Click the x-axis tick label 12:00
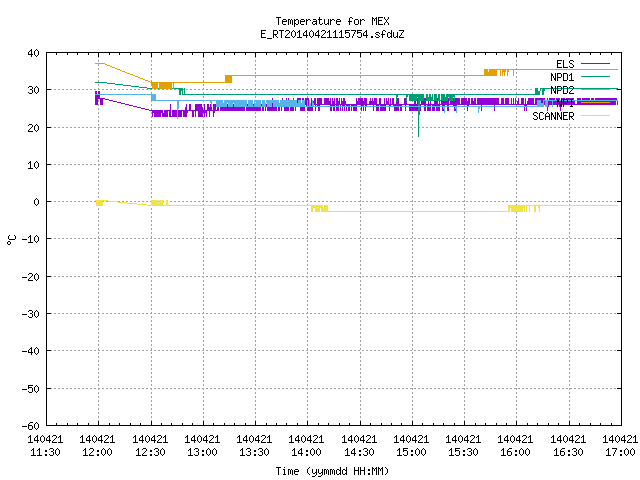The width and height of the screenshot is (640, 480). (x=98, y=452)
